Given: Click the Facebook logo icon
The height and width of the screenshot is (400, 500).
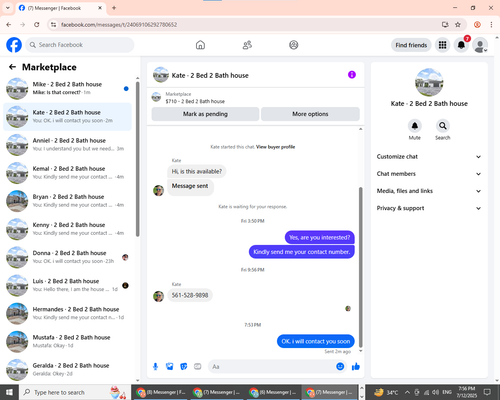Looking at the screenshot, I should point(14,45).
